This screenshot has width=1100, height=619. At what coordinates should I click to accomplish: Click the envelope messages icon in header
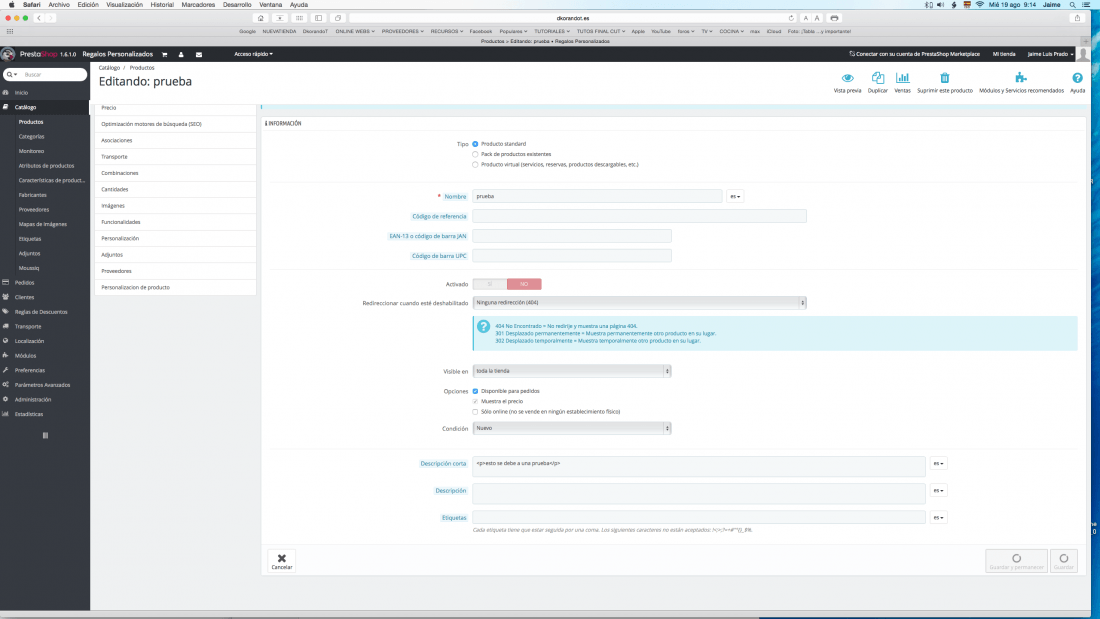pyautogui.click(x=199, y=54)
